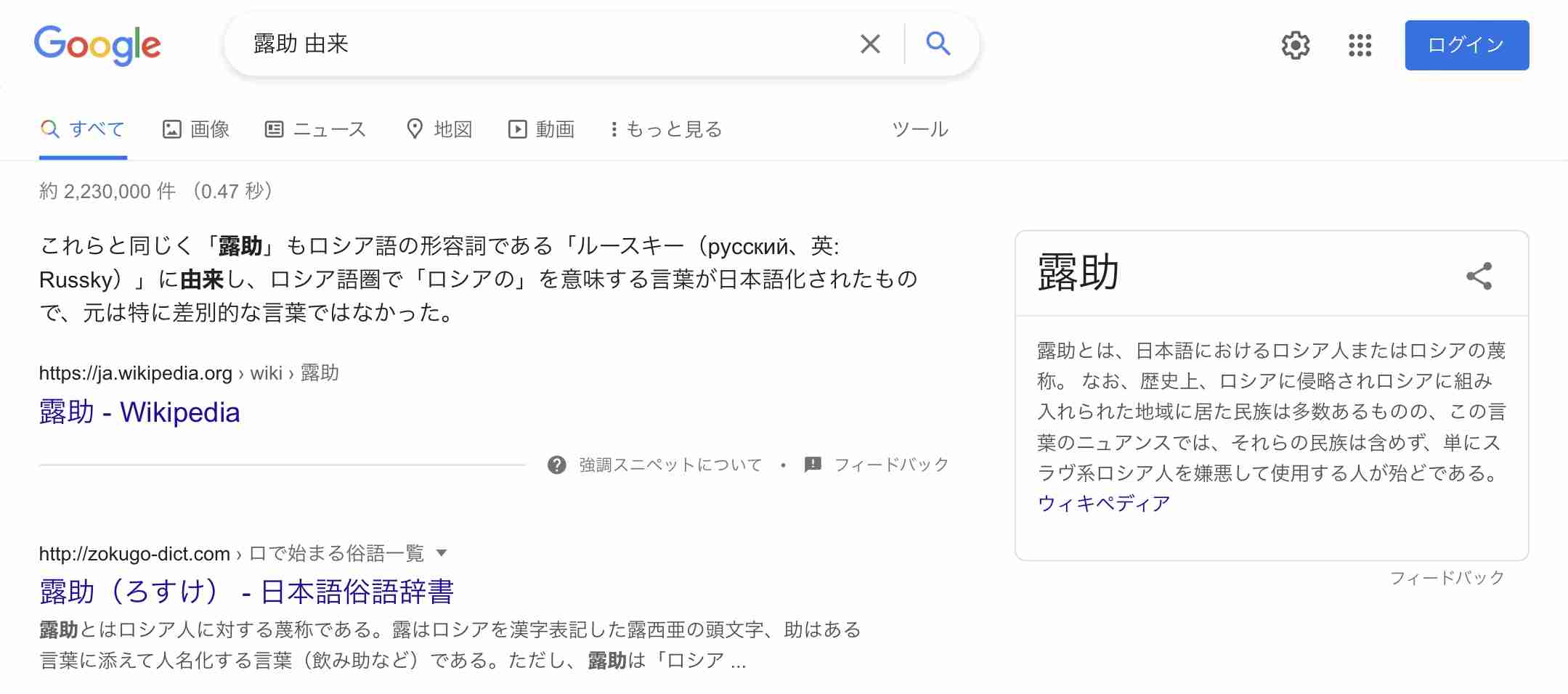The image size is (1568, 694).
Task: Share the 露助 knowledge panel
Action: [x=1479, y=276]
